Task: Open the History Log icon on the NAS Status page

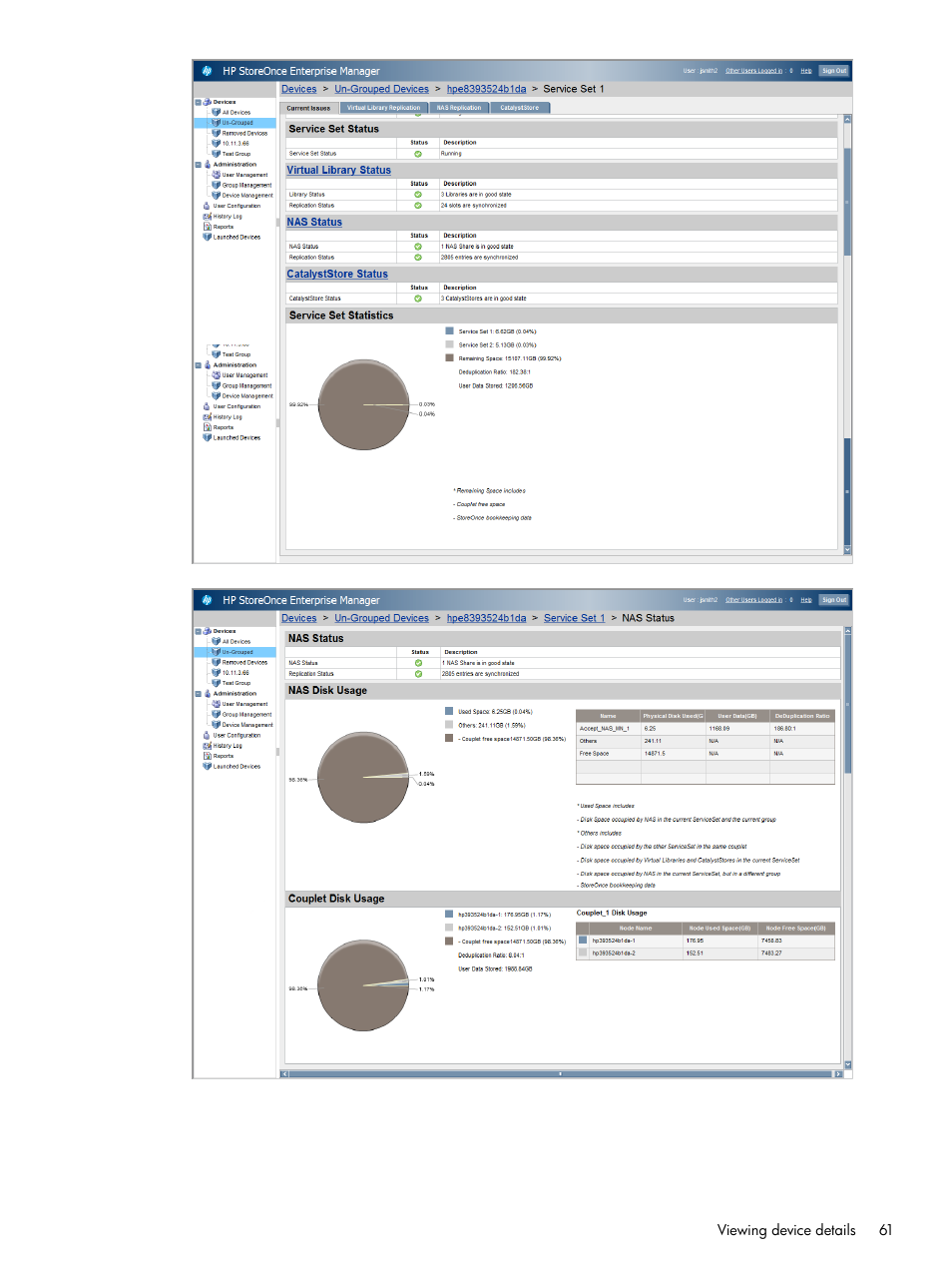Action: pos(207,745)
